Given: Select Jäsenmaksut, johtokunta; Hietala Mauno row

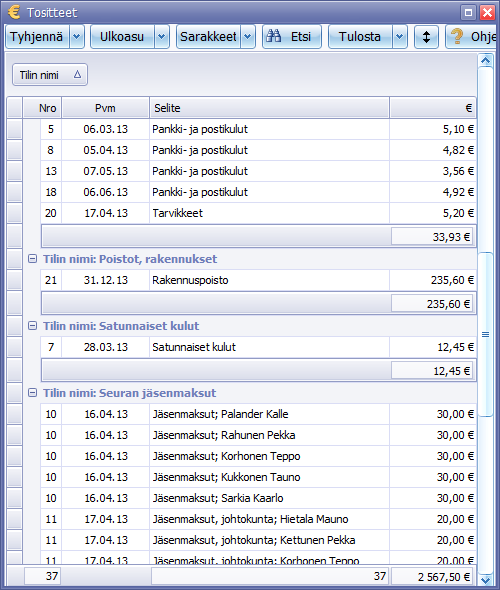Looking at the screenshot, I should coord(258,520).
